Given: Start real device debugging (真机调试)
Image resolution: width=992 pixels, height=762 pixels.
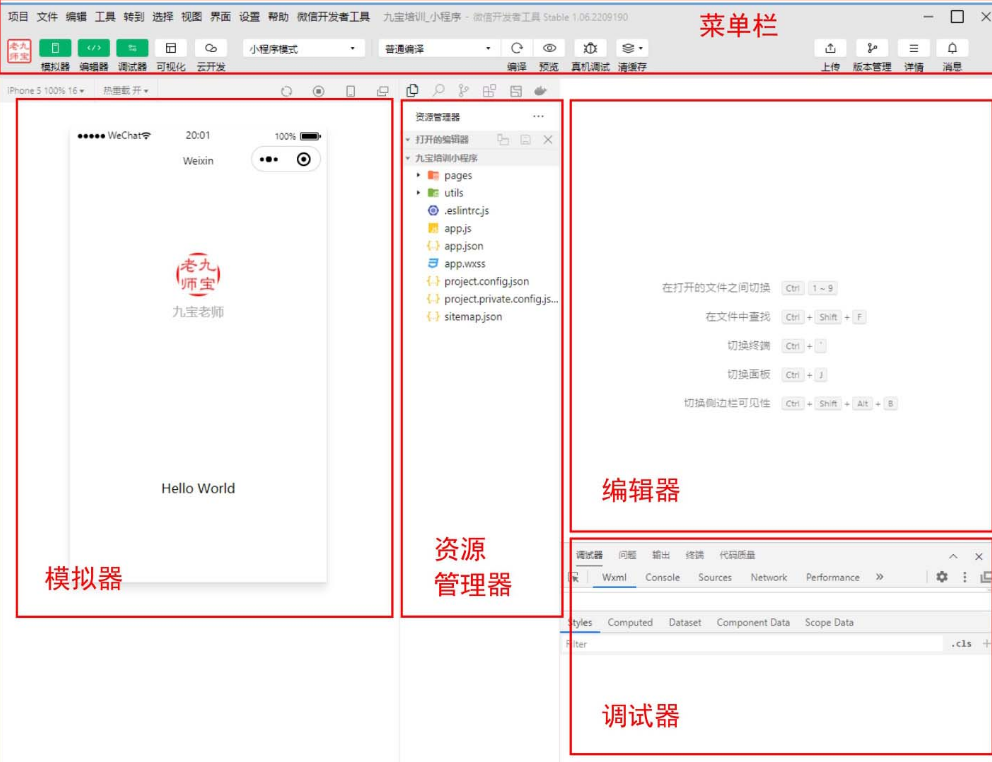Looking at the screenshot, I should pyautogui.click(x=590, y=48).
